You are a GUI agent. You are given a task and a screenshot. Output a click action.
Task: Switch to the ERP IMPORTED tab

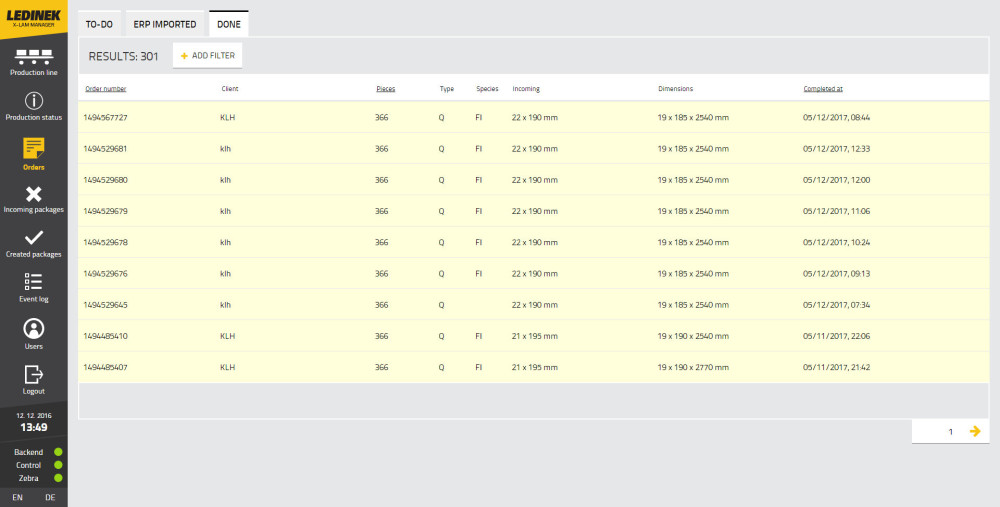165,24
